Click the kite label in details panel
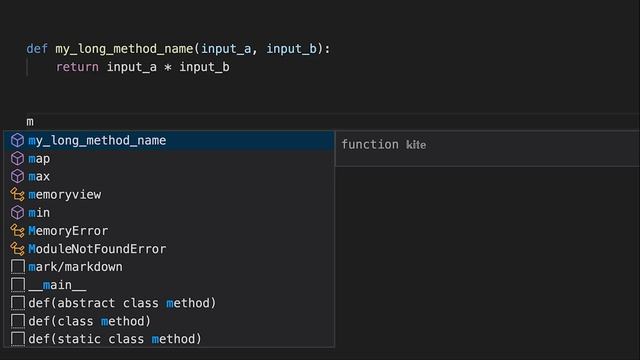 click(416, 145)
